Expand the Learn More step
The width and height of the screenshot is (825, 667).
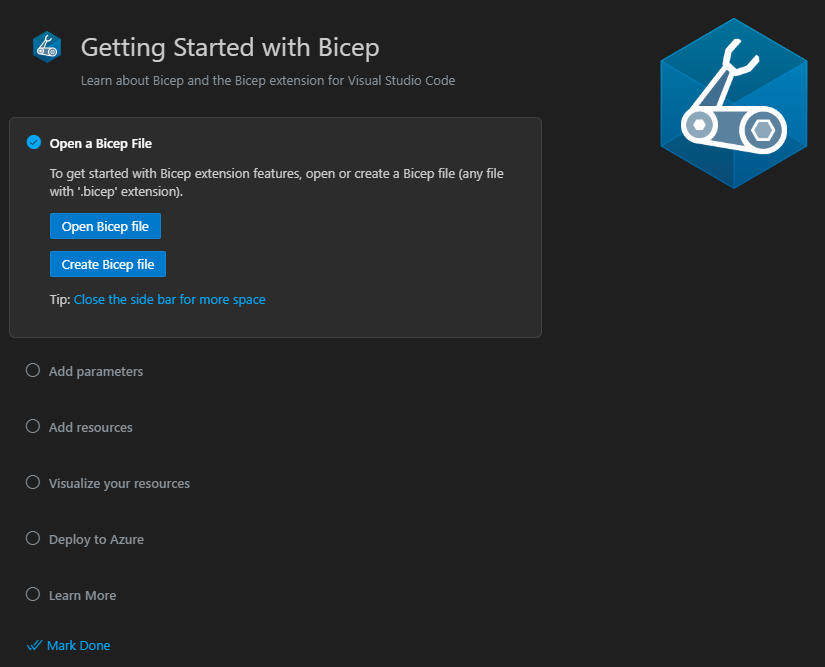click(x=82, y=595)
